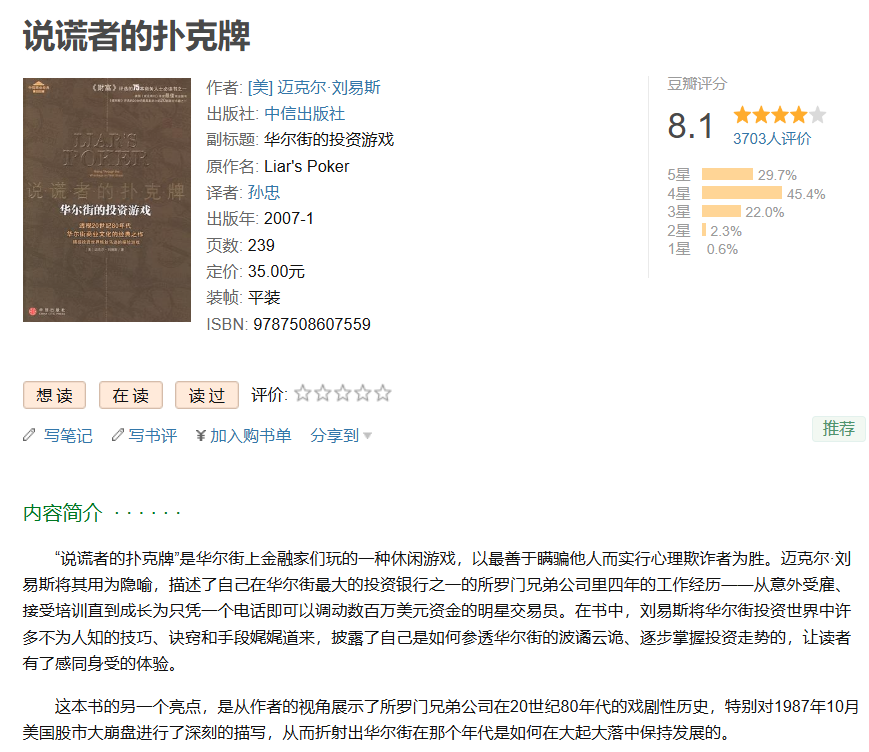Click the 8.1 score number

[691, 126]
